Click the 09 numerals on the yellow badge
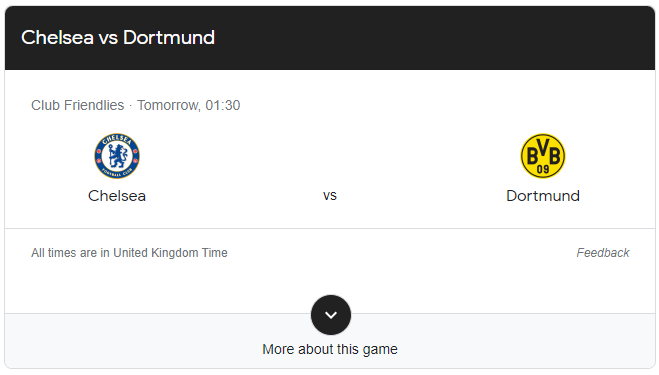This screenshot has height=375, width=659. click(x=543, y=169)
